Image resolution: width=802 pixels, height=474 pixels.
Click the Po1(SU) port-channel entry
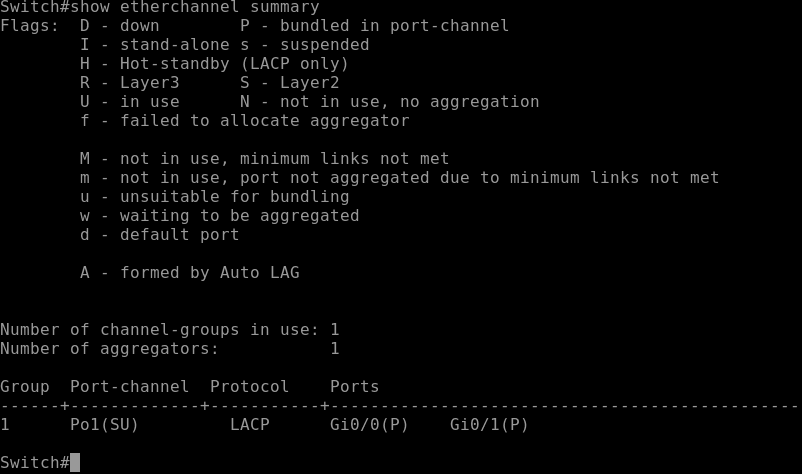point(104,424)
